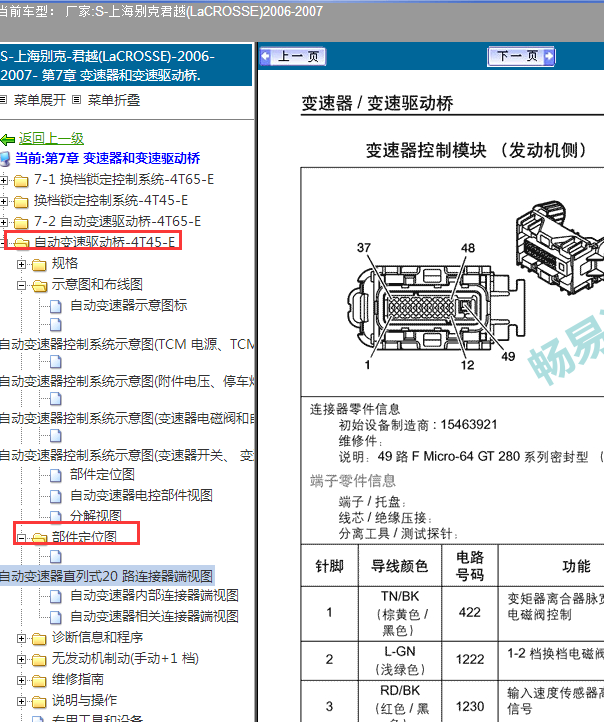The image size is (604, 722).
Task: Go to previous page with 上一页 button
Action: (x=293, y=57)
